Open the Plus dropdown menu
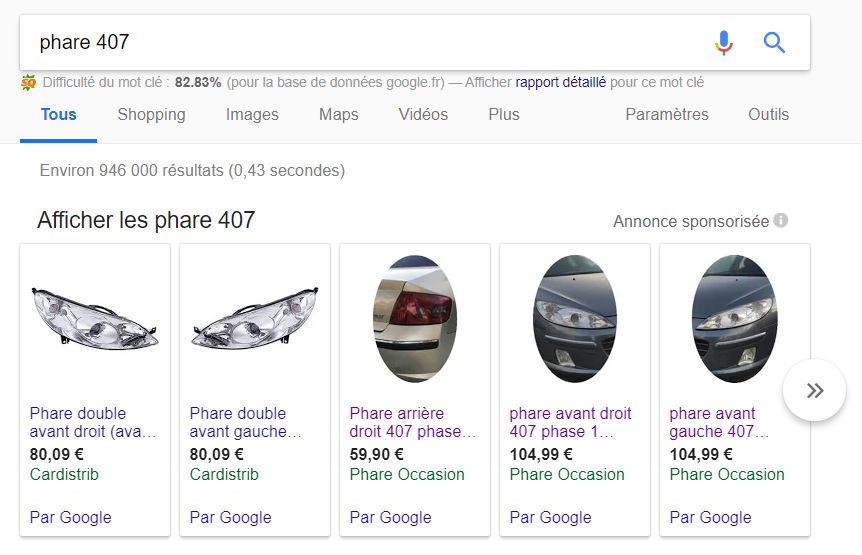 coord(504,114)
